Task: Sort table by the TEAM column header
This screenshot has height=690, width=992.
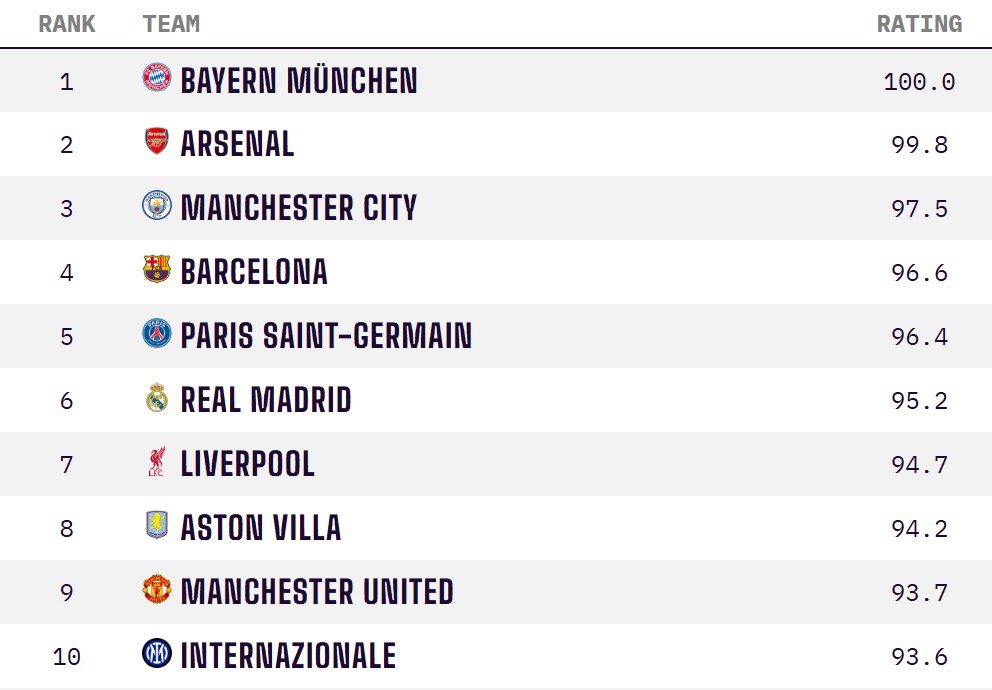Action: click(171, 24)
